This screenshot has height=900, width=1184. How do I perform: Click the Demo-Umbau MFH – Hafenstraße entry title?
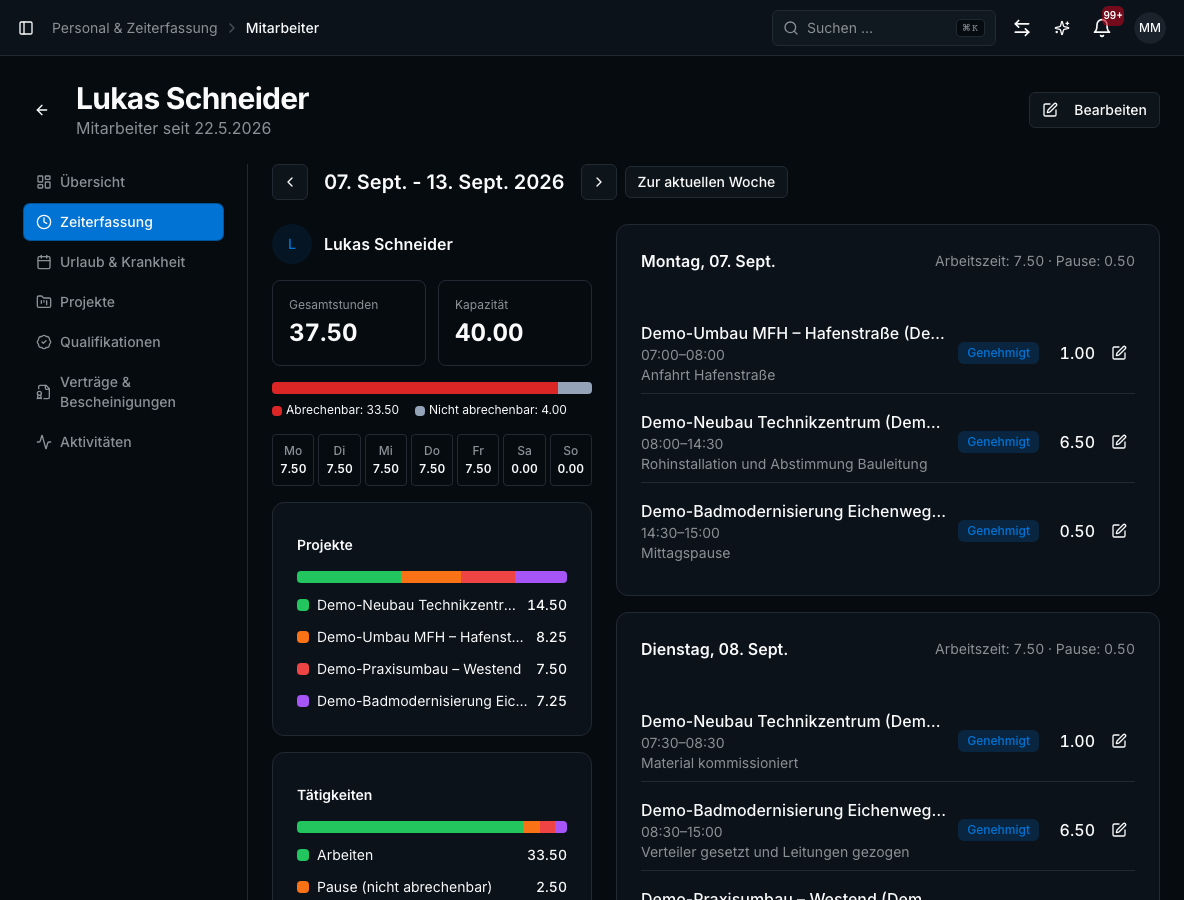pyautogui.click(x=793, y=333)
